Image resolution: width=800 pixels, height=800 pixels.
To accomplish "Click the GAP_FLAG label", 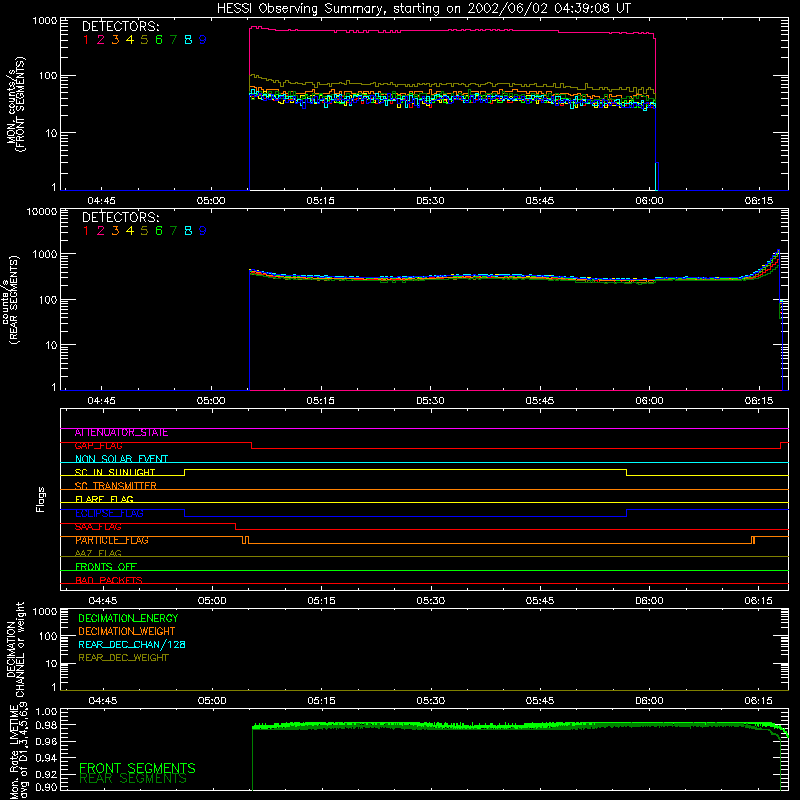I will [x=98, y=446].
